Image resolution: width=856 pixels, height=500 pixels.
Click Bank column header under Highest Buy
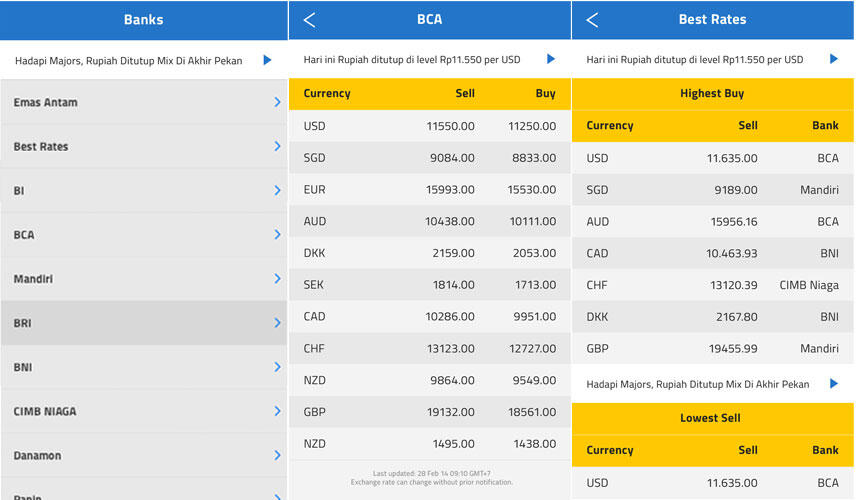(x=825, y=126)
